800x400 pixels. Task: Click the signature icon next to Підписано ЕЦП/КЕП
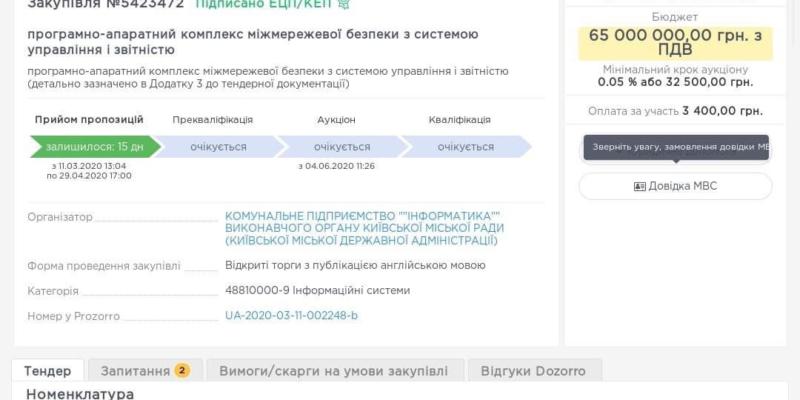(x=344, y=4)
